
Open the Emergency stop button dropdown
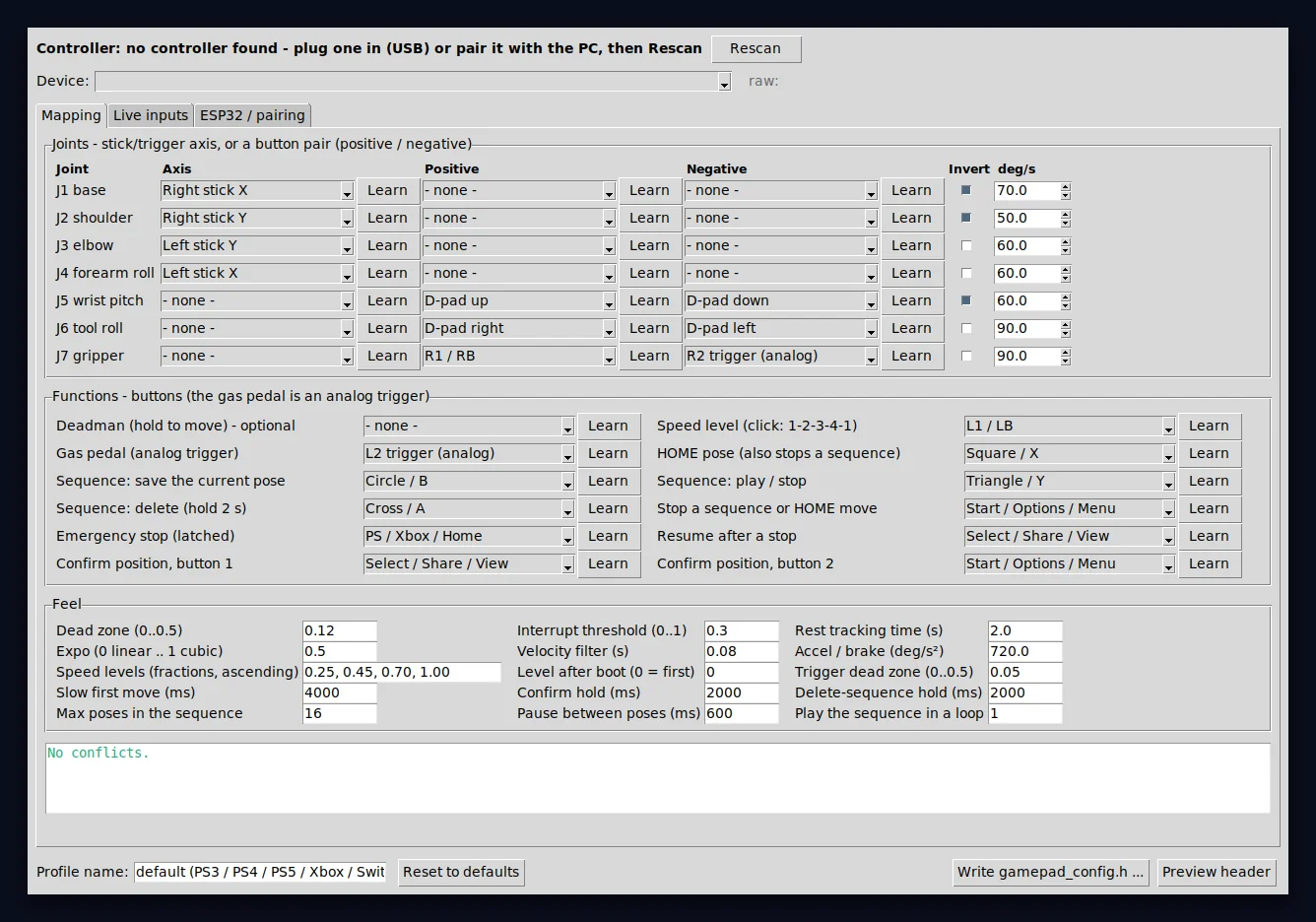469,536
